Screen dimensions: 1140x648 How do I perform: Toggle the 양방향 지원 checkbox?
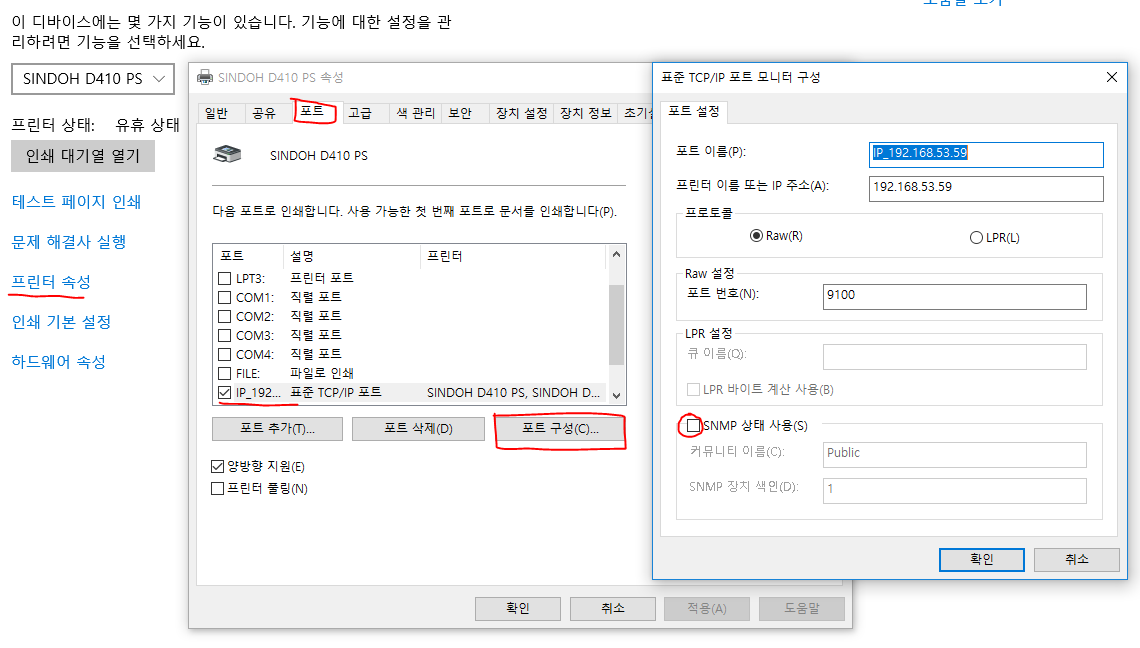pyautogui.click(x=218, y=466)
